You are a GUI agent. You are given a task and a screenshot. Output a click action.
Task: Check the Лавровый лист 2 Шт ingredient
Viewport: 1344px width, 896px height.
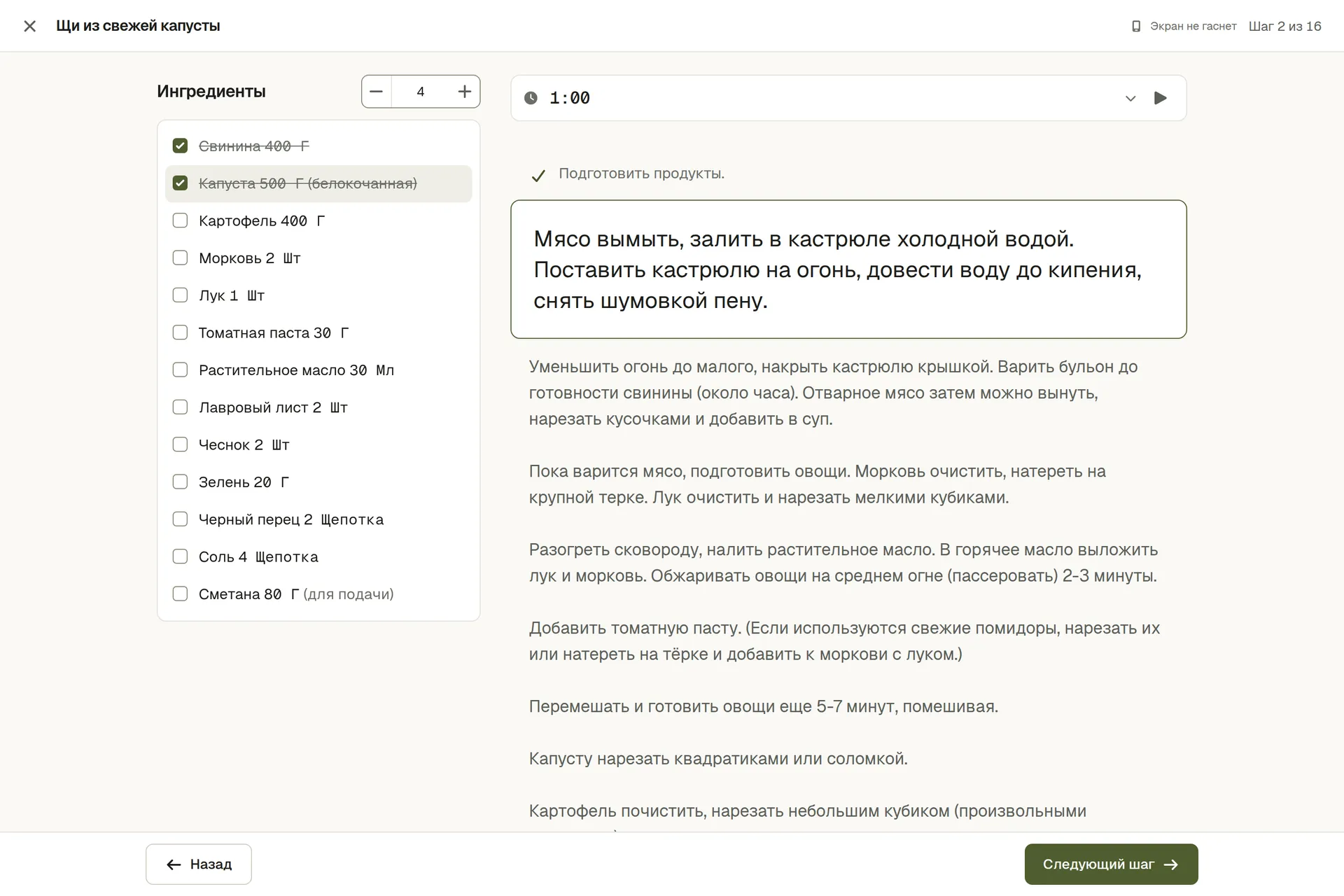180,407
